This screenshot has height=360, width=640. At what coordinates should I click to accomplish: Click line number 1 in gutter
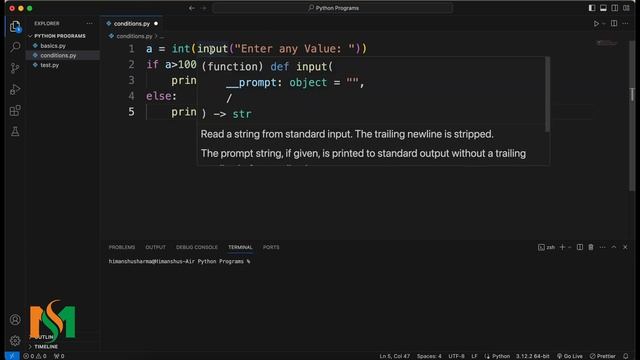coord(131,49)
